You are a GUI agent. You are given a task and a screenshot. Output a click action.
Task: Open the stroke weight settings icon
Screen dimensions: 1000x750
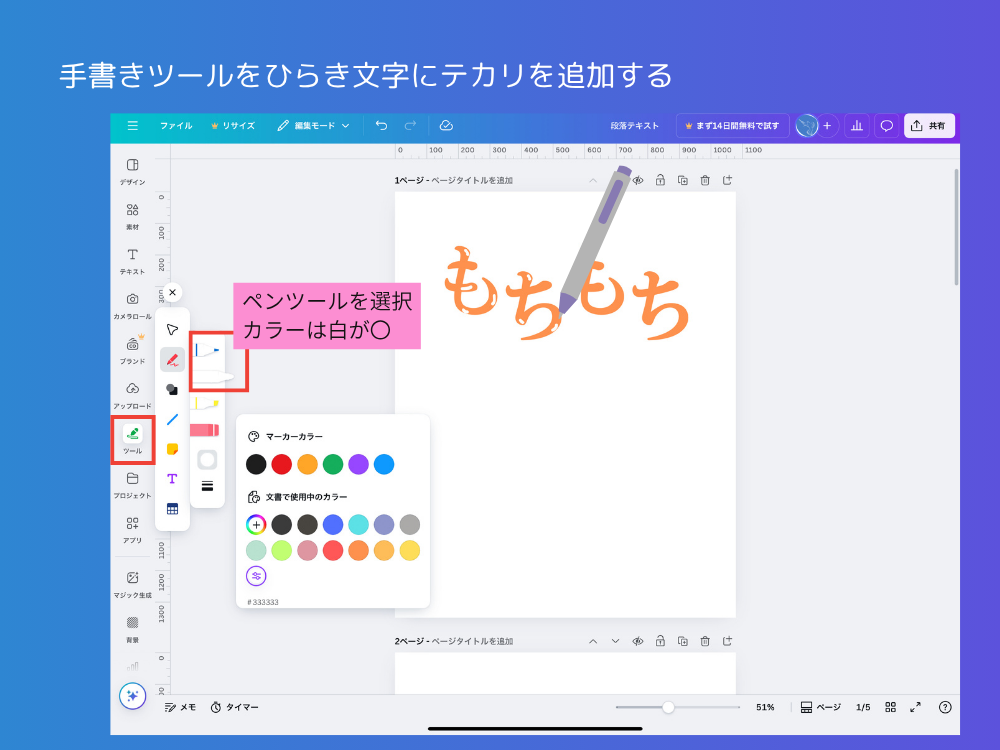(207, 486)
